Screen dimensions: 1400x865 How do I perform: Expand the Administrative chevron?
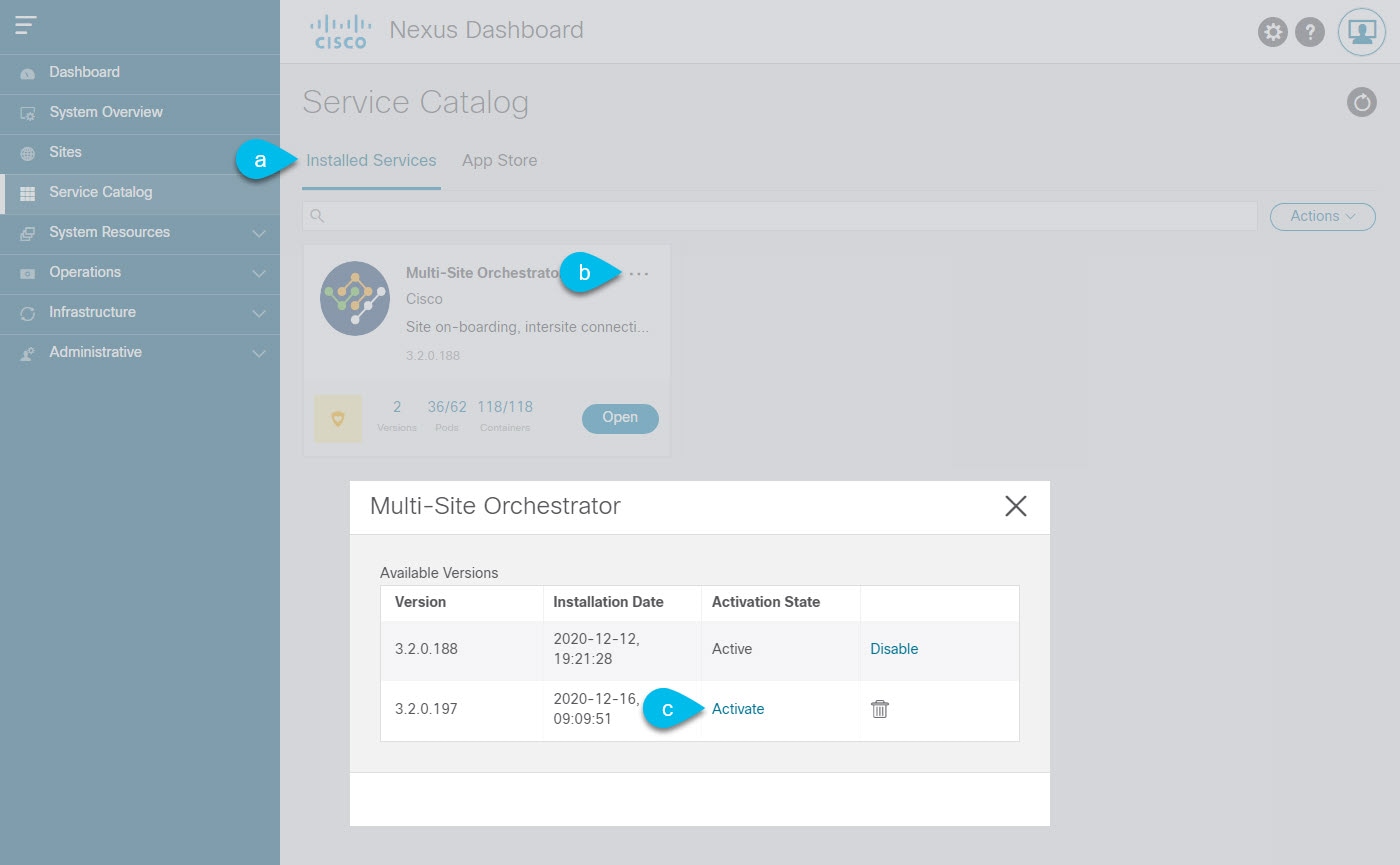coord(259,353)
